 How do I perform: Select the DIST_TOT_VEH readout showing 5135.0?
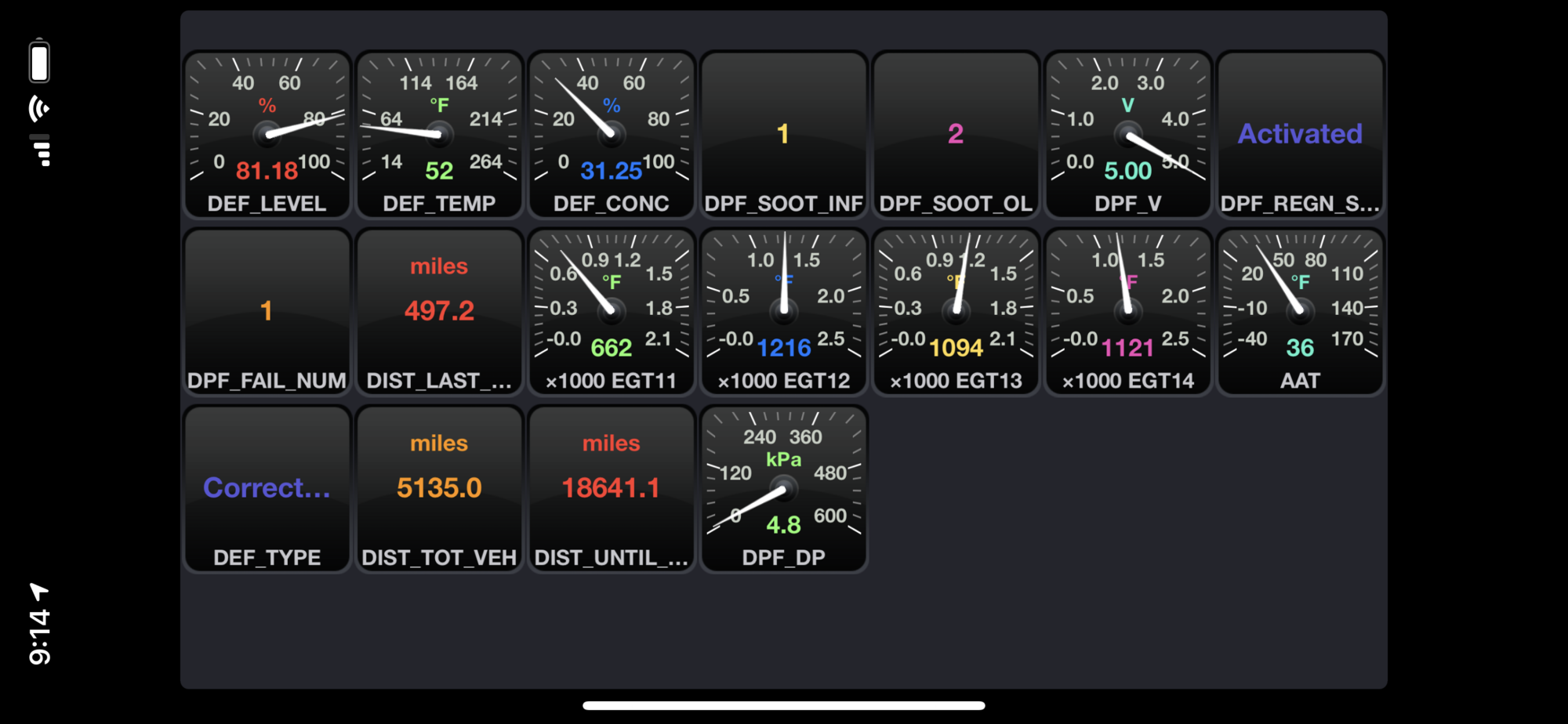point(438,488)
